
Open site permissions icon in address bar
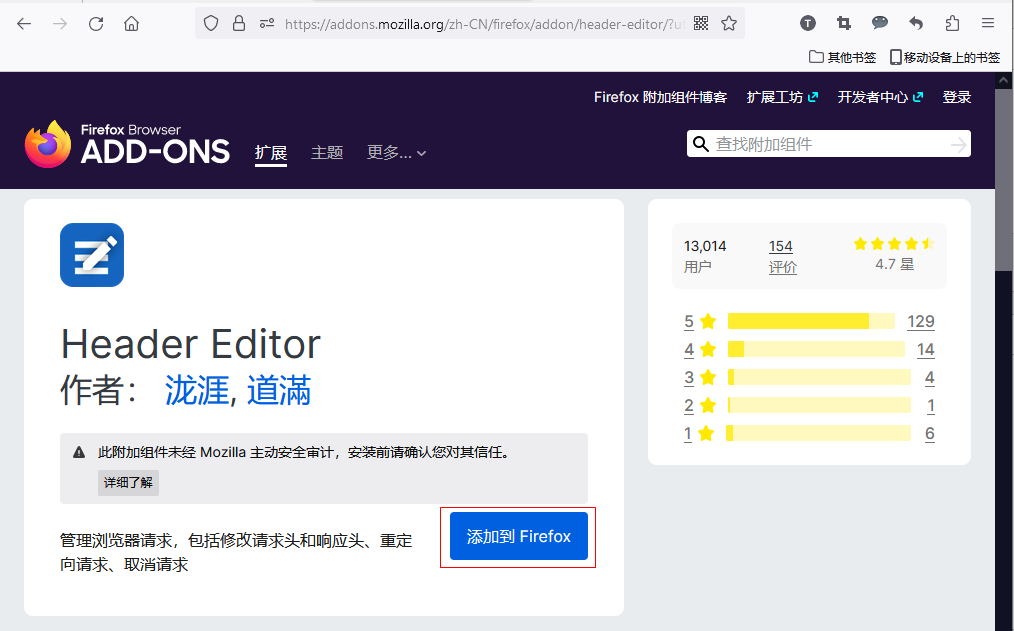tap(266, 24)
